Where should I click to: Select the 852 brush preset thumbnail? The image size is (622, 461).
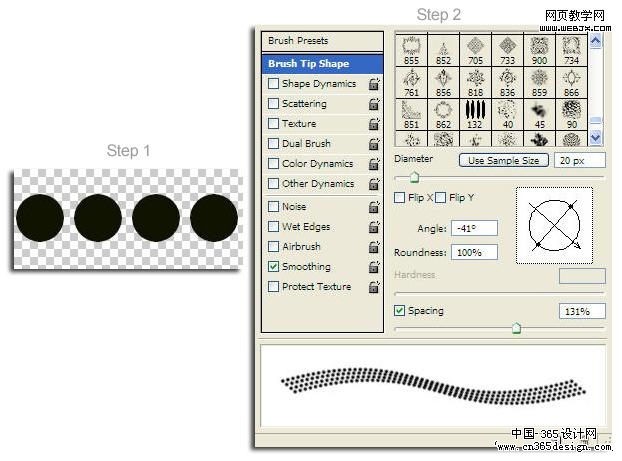pos(443,50)
